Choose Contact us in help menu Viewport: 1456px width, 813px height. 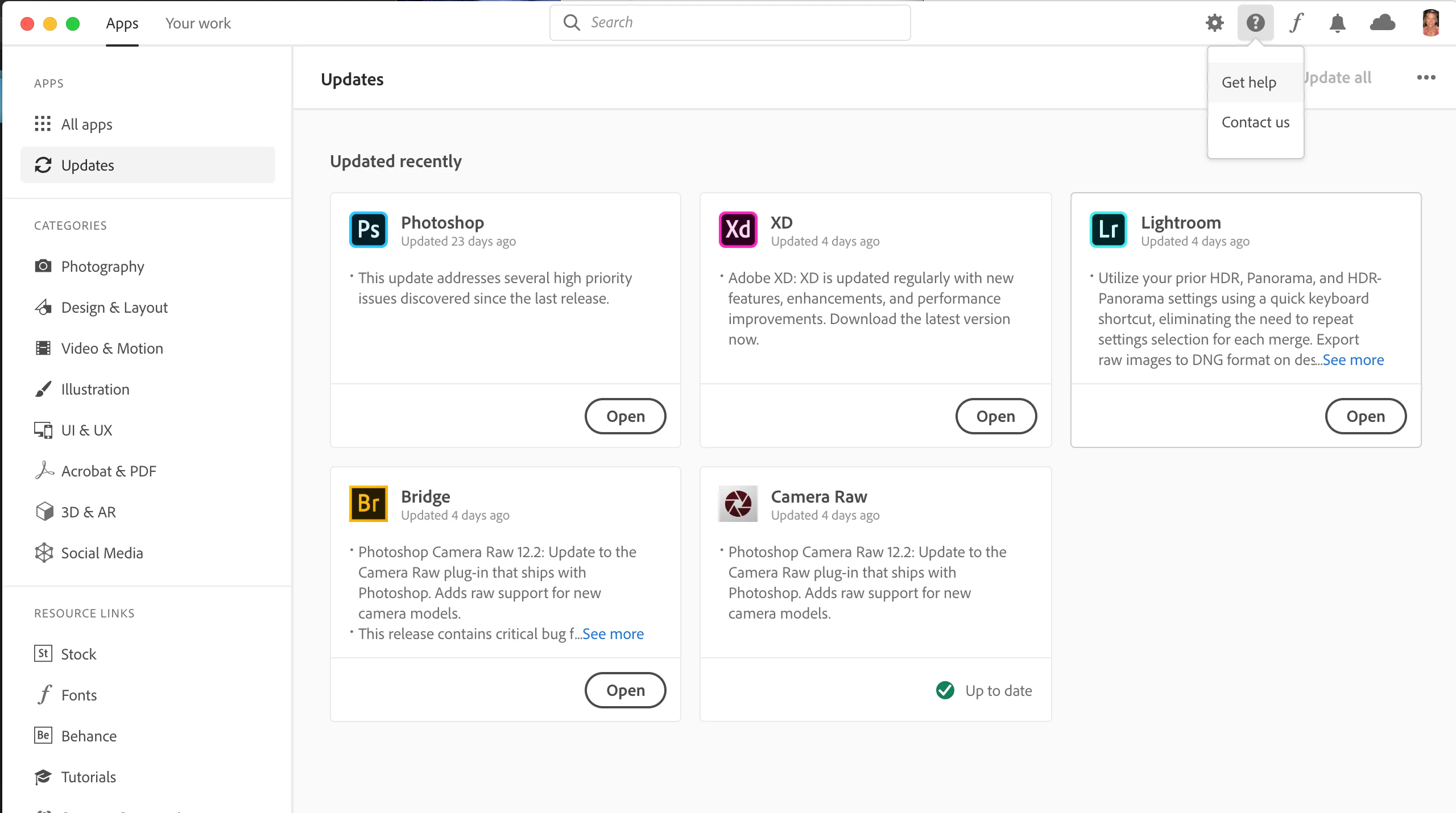click(x=1255, y=122)
